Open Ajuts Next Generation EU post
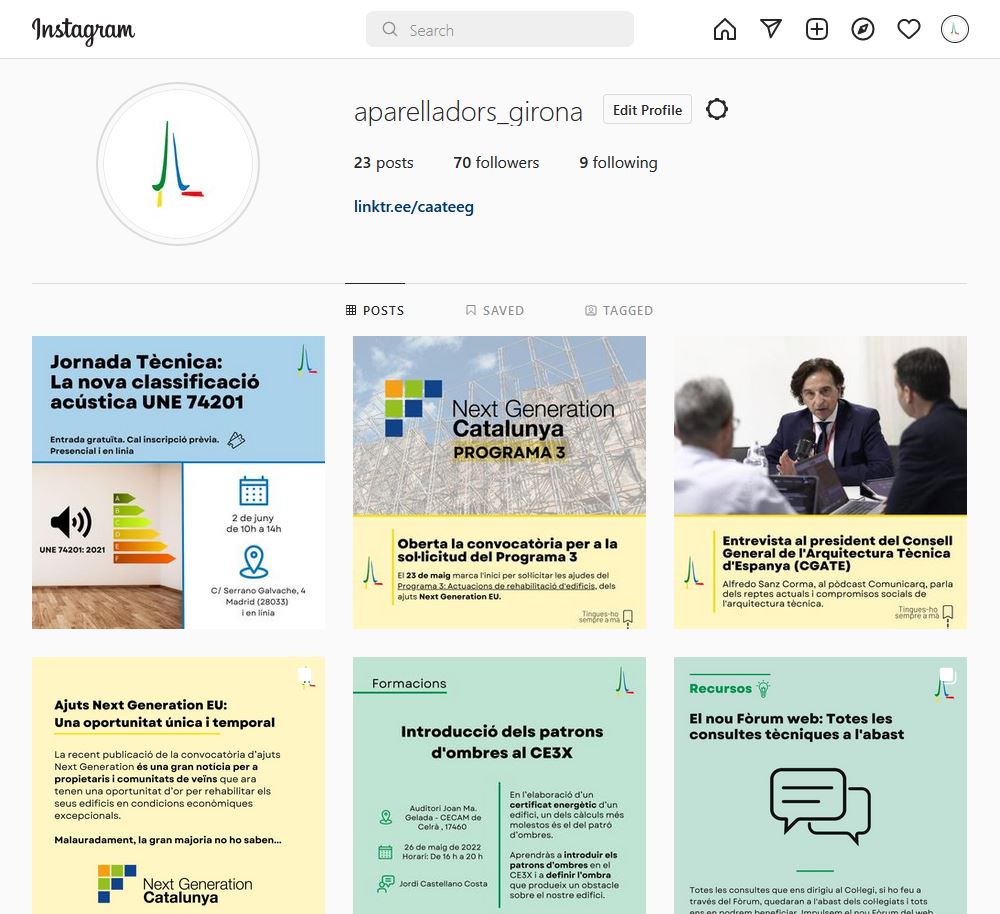Screen dimensions: 1000x914 [178, 785]
